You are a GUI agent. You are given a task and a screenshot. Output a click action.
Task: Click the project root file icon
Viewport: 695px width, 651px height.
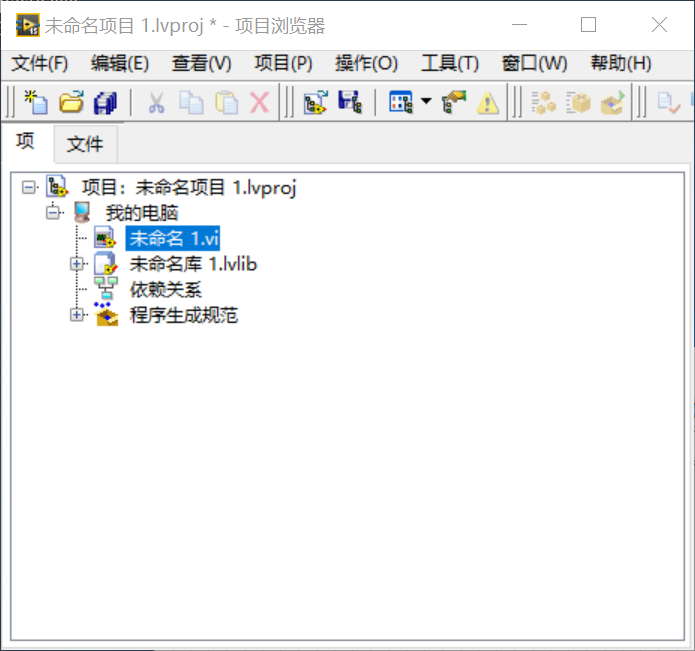click(x=58, y=187)
